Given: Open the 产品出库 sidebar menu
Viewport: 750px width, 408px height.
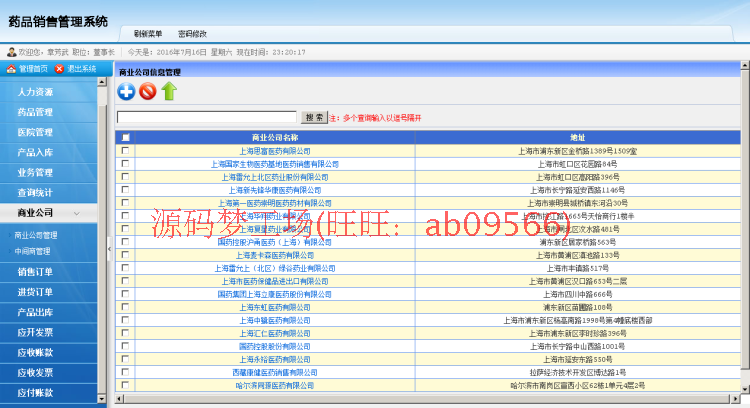Looking at the screenshot, I should [x=48, y=312].
